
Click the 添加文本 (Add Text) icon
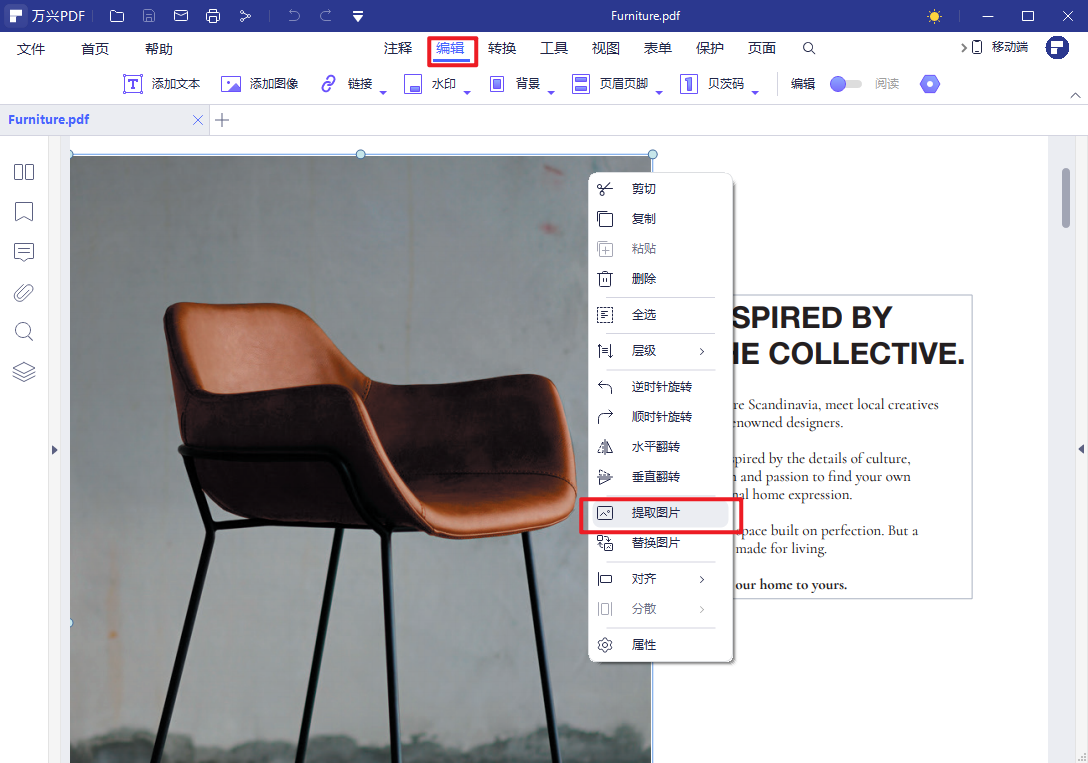[x=133, y=84]
